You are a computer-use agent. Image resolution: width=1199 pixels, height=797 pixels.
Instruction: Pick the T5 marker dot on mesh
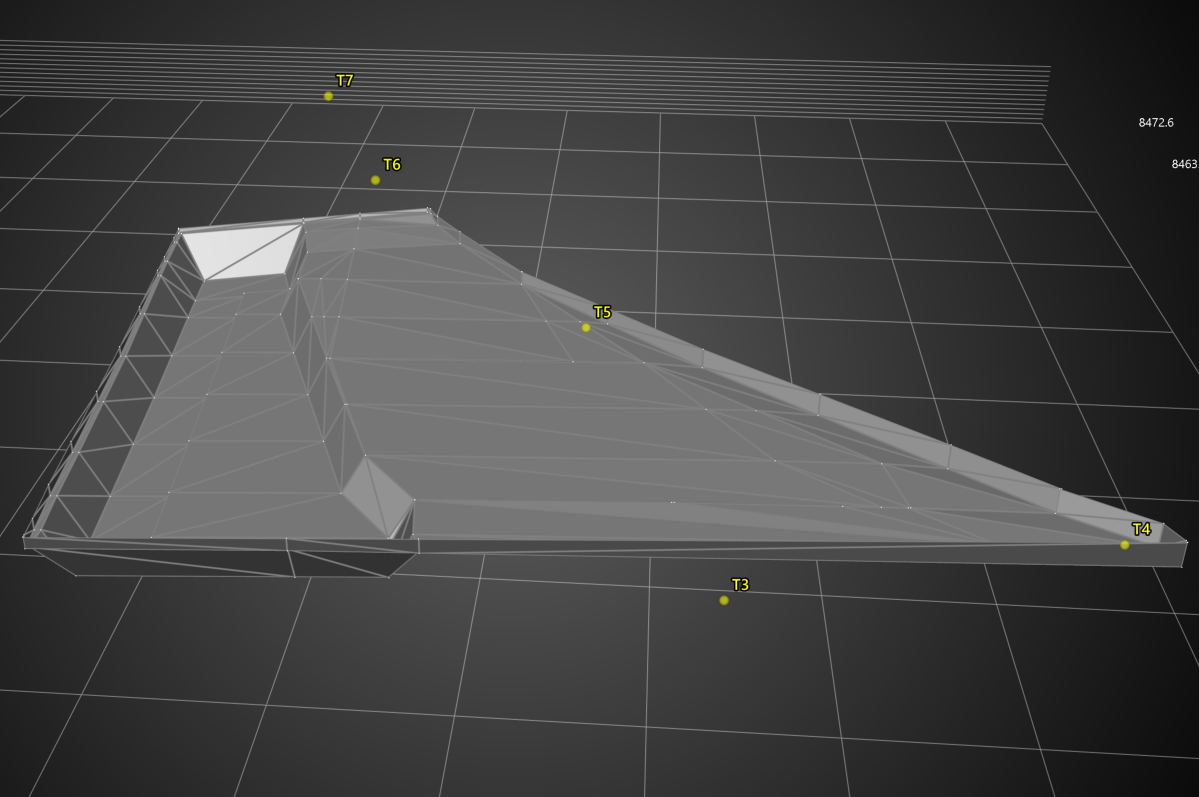586,327
